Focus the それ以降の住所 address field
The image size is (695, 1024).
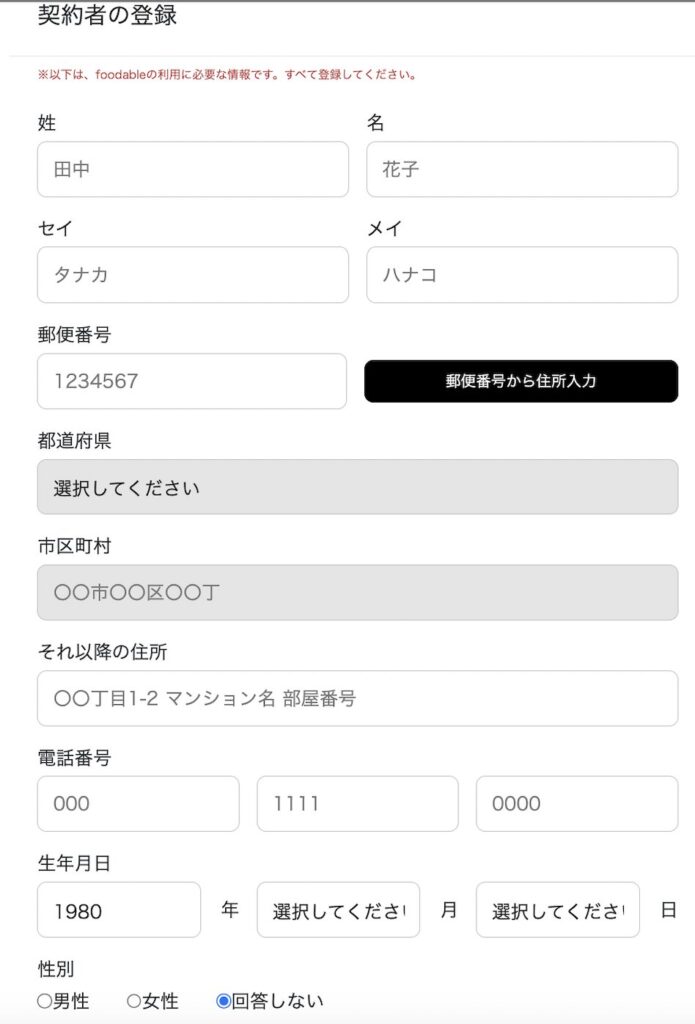click(357, 698)
